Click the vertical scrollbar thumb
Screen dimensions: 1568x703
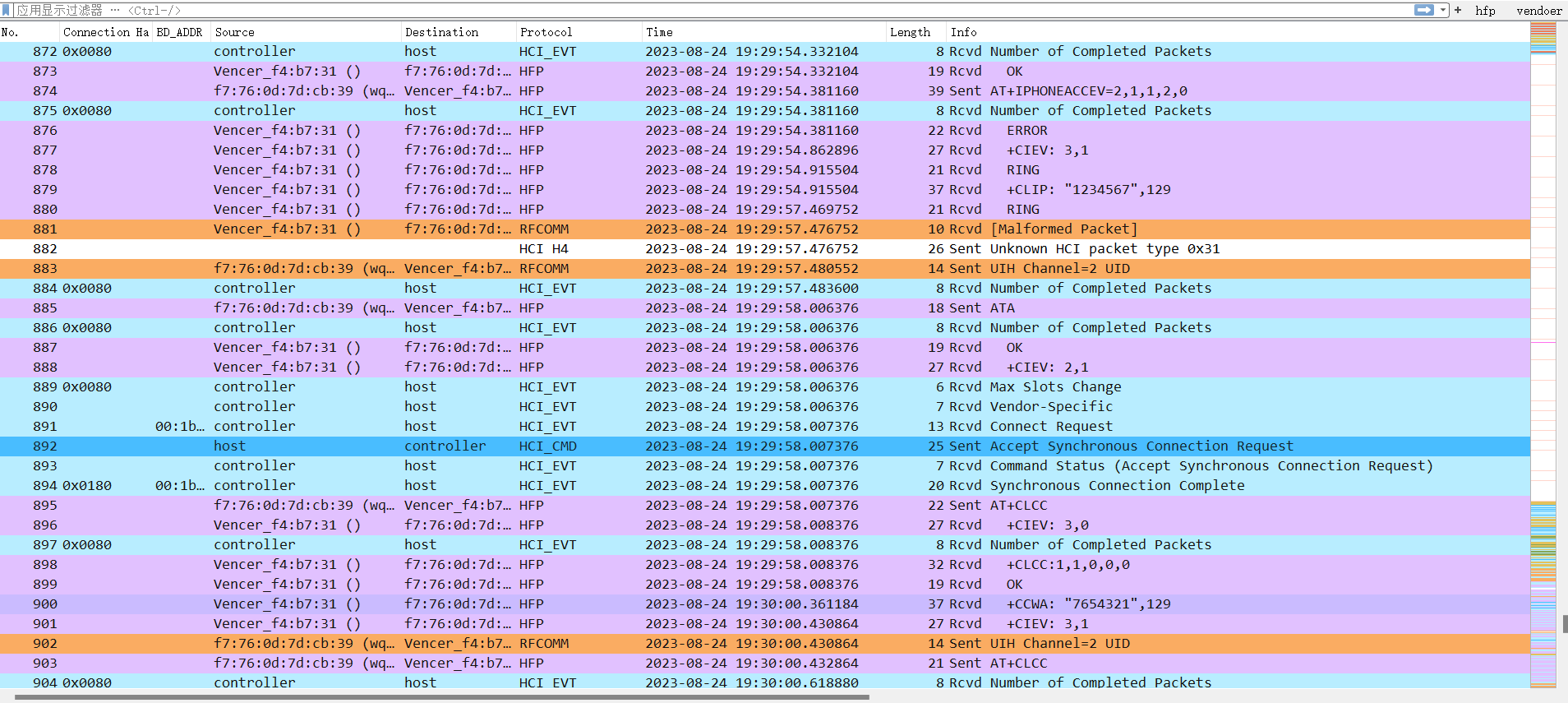point(1565,623)
